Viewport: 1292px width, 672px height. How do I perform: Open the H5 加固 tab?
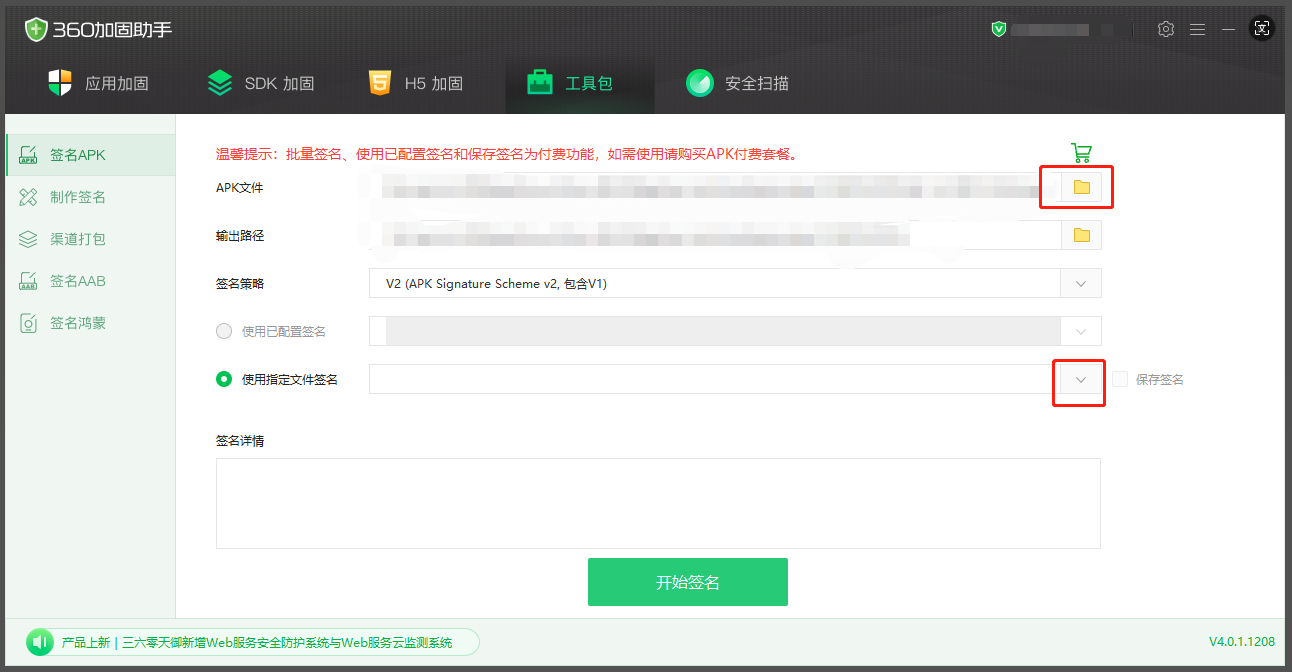[415, 83]
